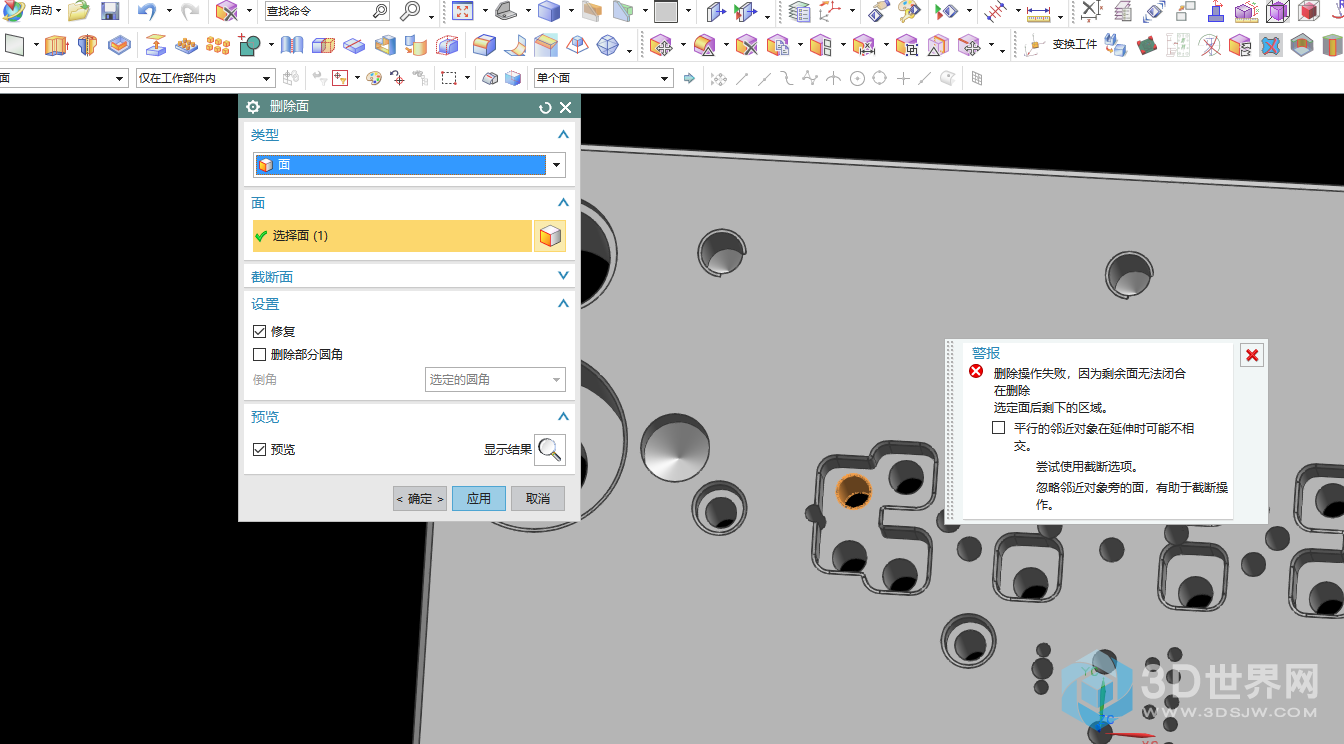Screen dimensions: 1344x744
Task: Click the revolve icon
Action: click(87, 45)
